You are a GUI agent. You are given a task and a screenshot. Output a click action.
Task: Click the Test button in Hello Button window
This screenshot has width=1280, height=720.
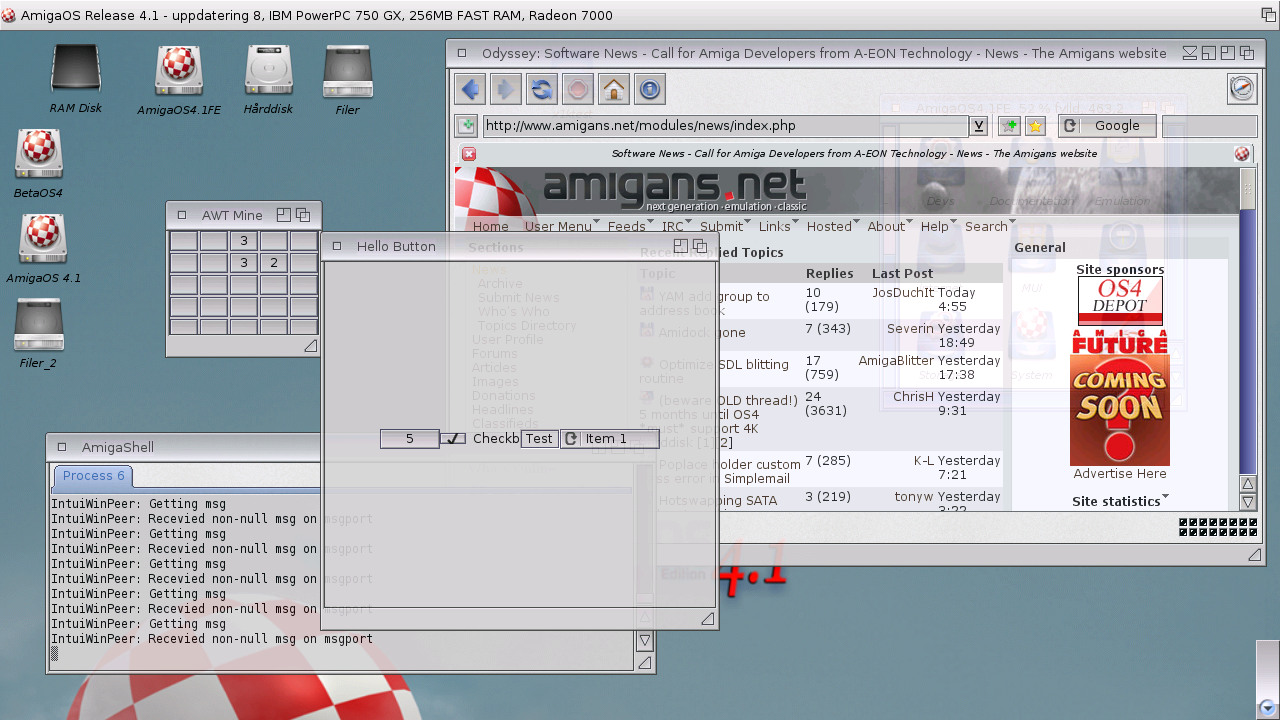[539, 439]
